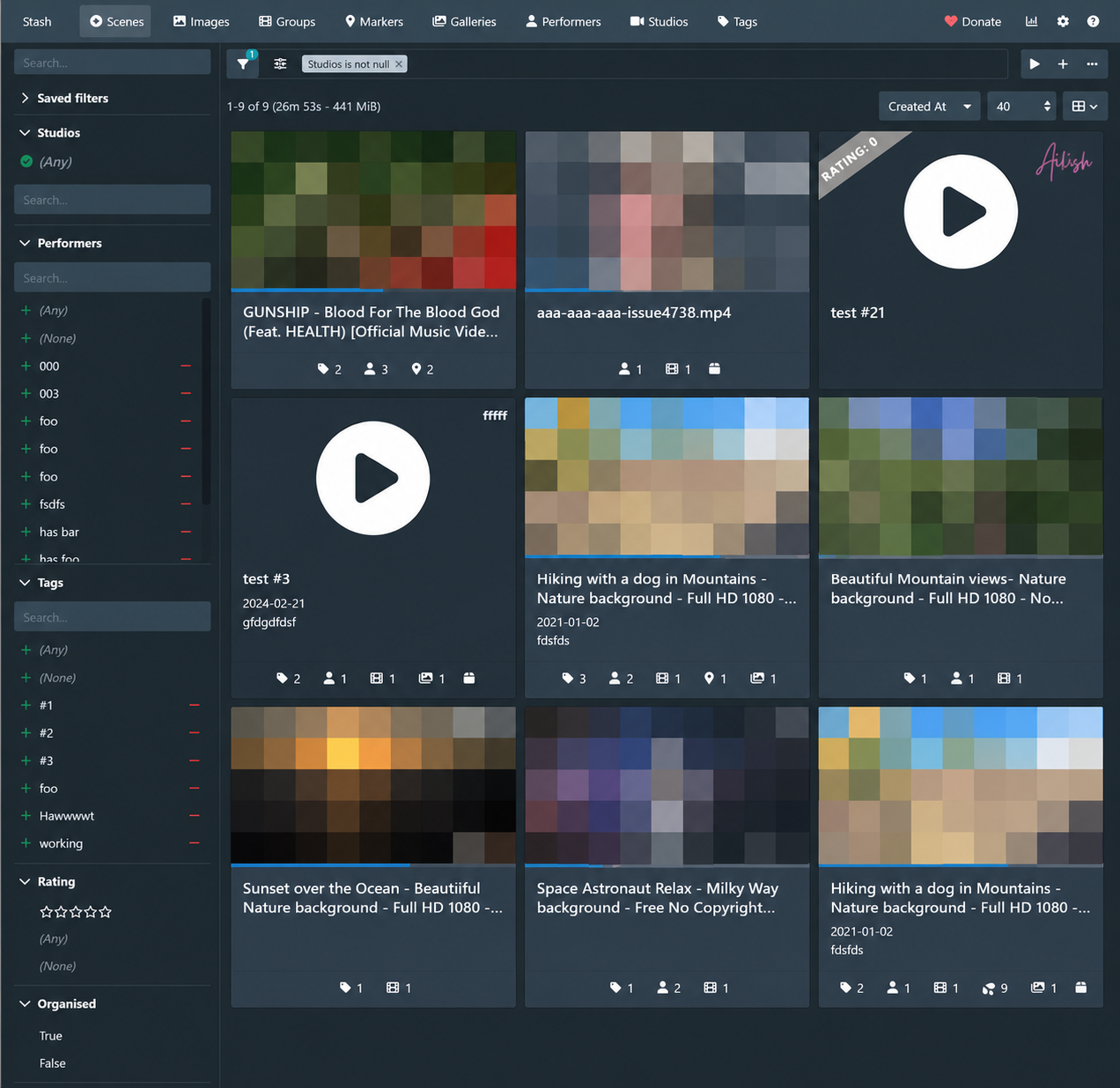Go to the Images tab
Image resolution: width=1120 pixels, height=1088 pixels.
(x=201, y=21)
